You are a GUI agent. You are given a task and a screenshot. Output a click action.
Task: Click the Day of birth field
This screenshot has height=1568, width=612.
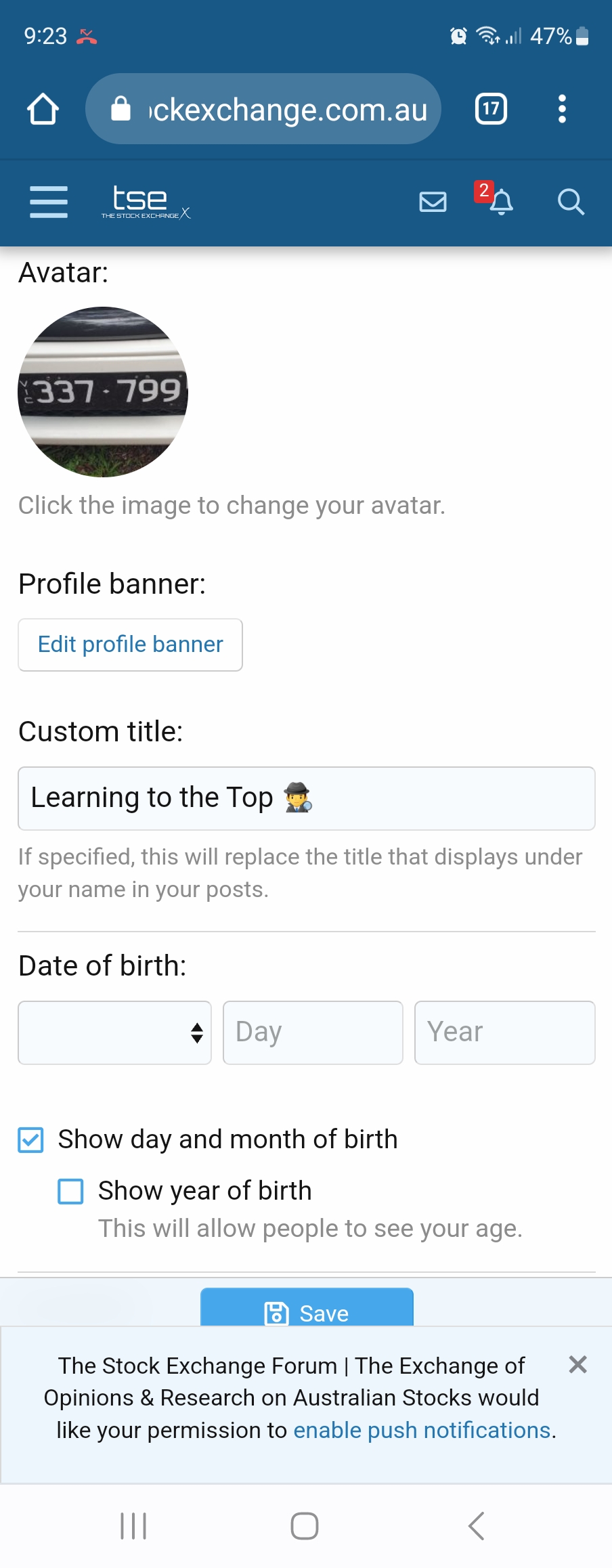[313, 1032]
